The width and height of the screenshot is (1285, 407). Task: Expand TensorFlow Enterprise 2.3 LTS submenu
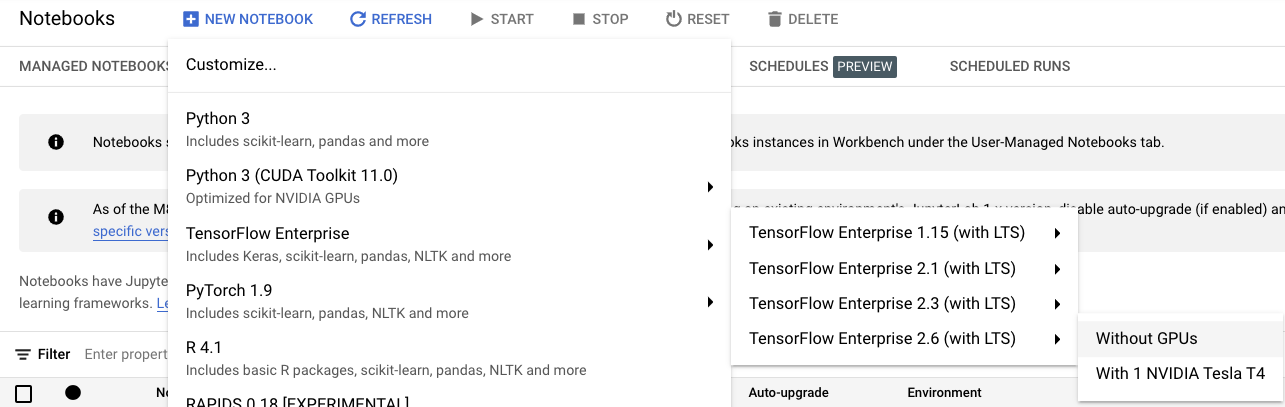pyautogui.click(x=1056, y=304)
